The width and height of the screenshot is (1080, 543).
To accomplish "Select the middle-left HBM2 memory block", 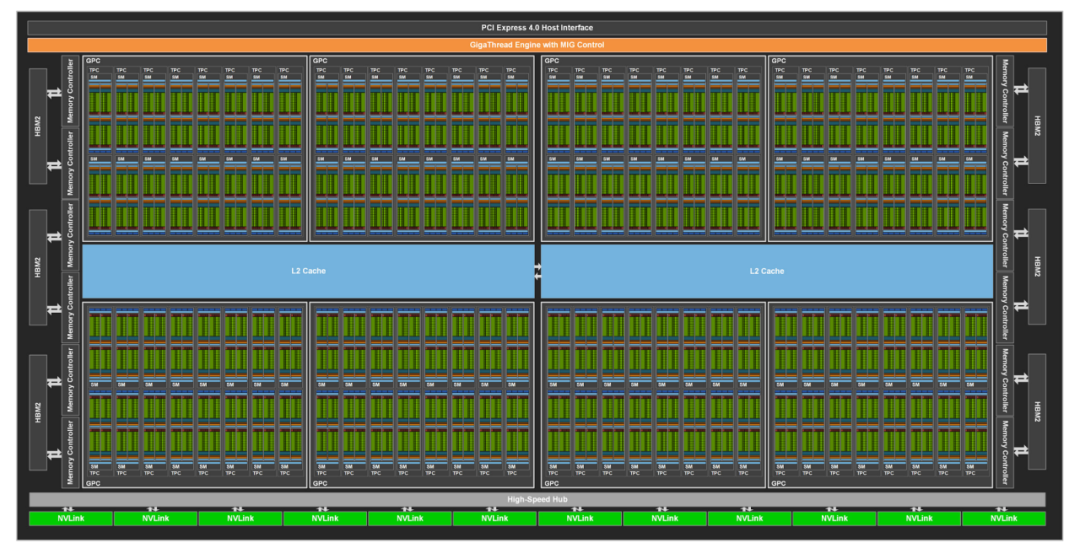I will tap(38, 267).
